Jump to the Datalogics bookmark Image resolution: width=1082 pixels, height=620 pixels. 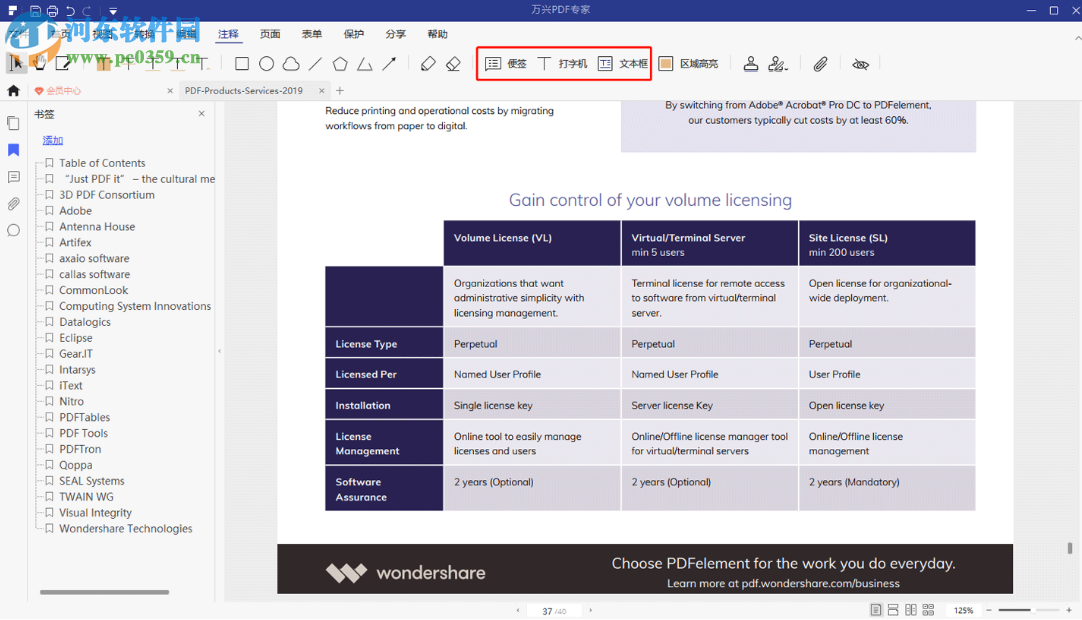[84, 322]
